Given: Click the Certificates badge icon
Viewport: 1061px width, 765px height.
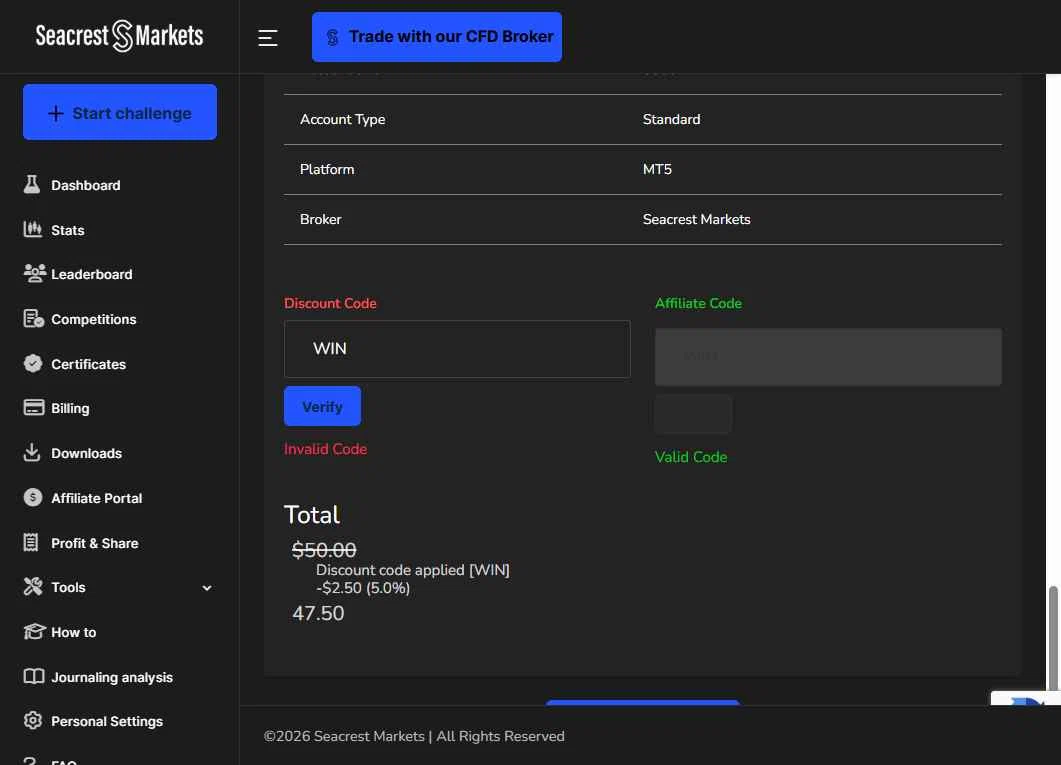Looking at the screenshot, I should 32,364.
